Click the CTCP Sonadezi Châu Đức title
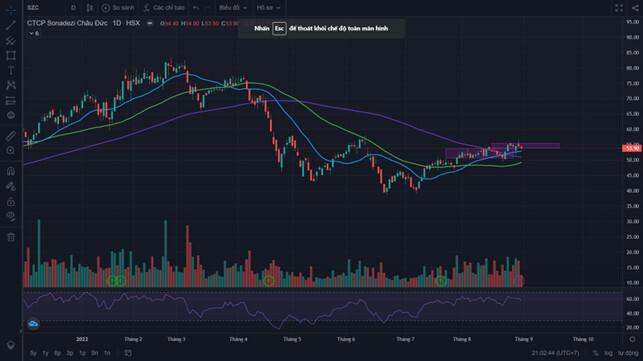Image resolution: width=643 pixels, height=361 pixels. coord(67,23)
